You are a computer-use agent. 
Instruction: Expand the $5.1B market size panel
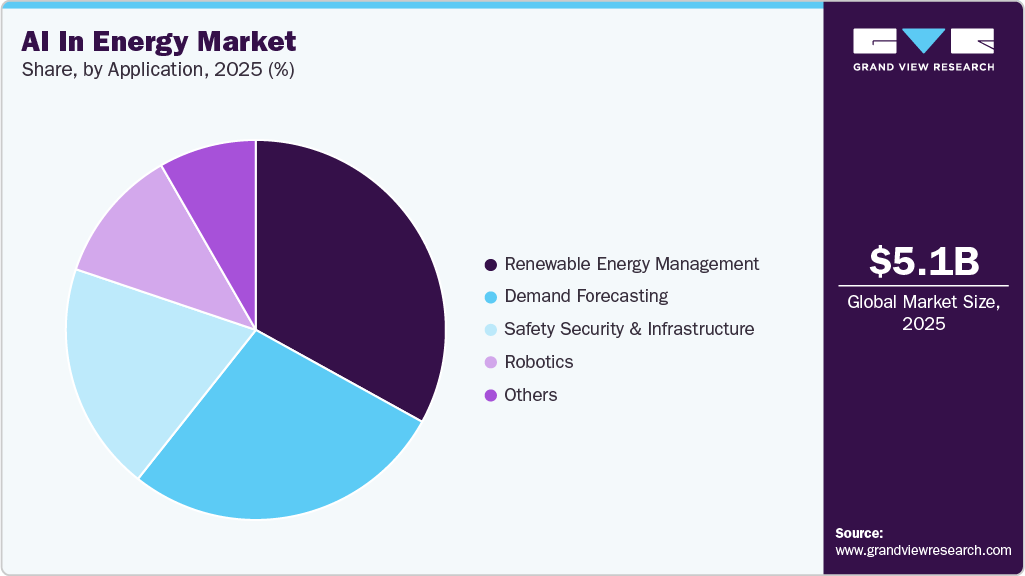coord(922,262)
